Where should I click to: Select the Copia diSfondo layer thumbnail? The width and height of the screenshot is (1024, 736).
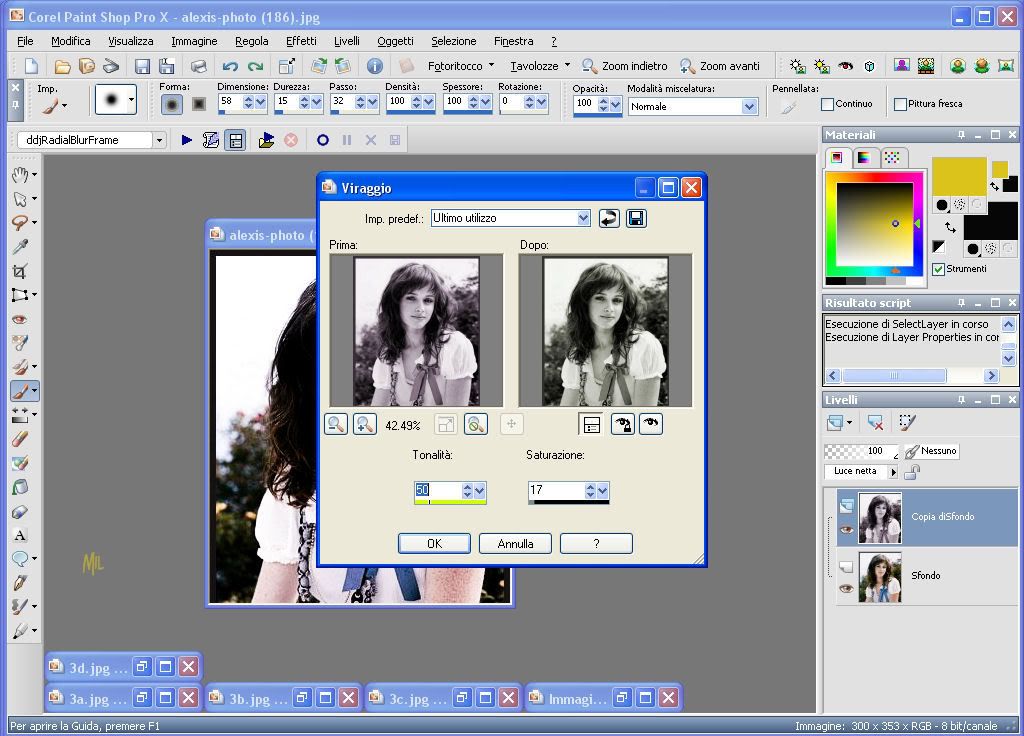pyautogui.click(x=880, y=518)
